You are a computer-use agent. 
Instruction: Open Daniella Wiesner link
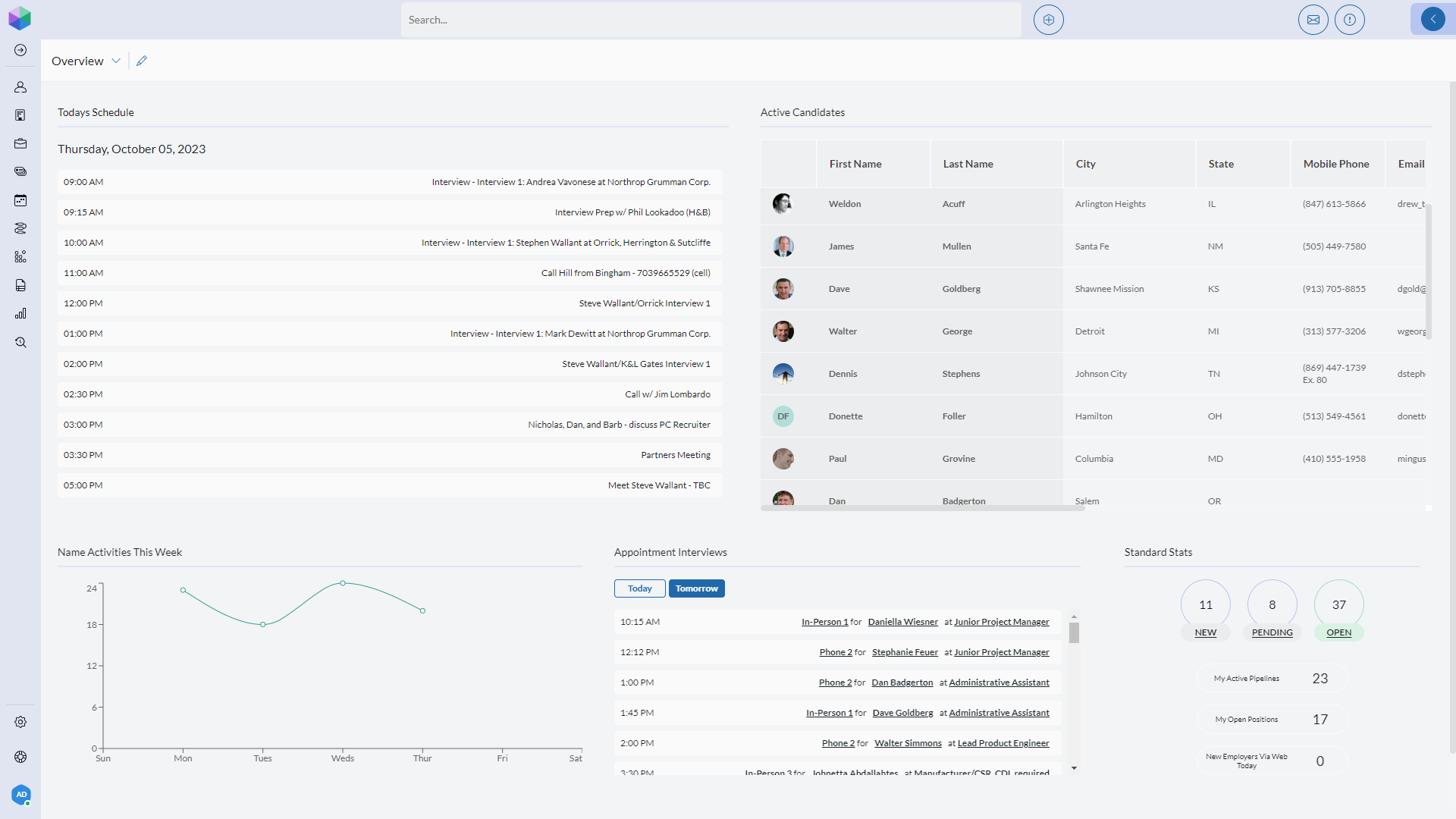pyautogui.click(x=902, y=622)
